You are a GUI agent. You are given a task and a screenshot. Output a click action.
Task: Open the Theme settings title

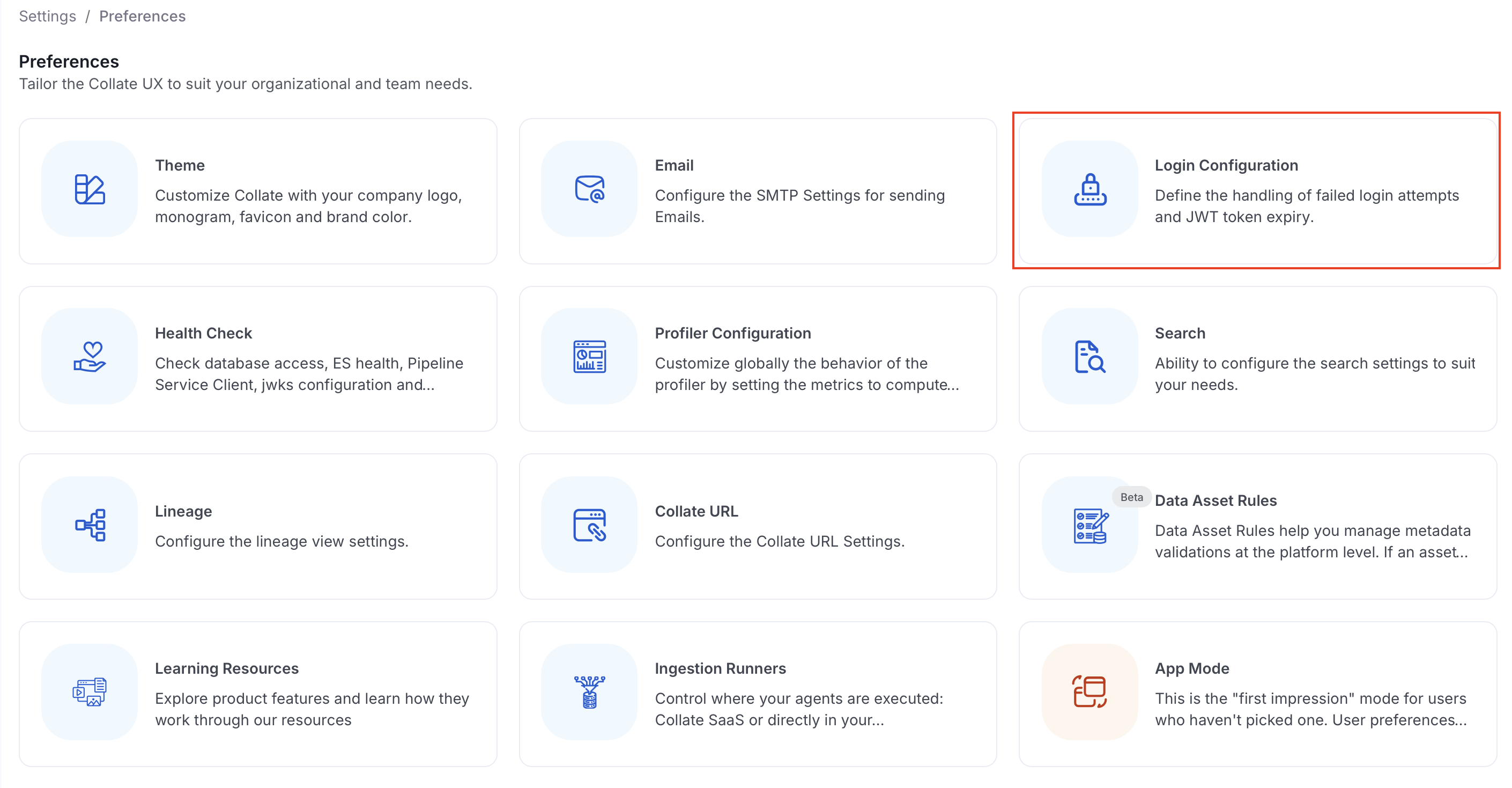coord(180,165)
